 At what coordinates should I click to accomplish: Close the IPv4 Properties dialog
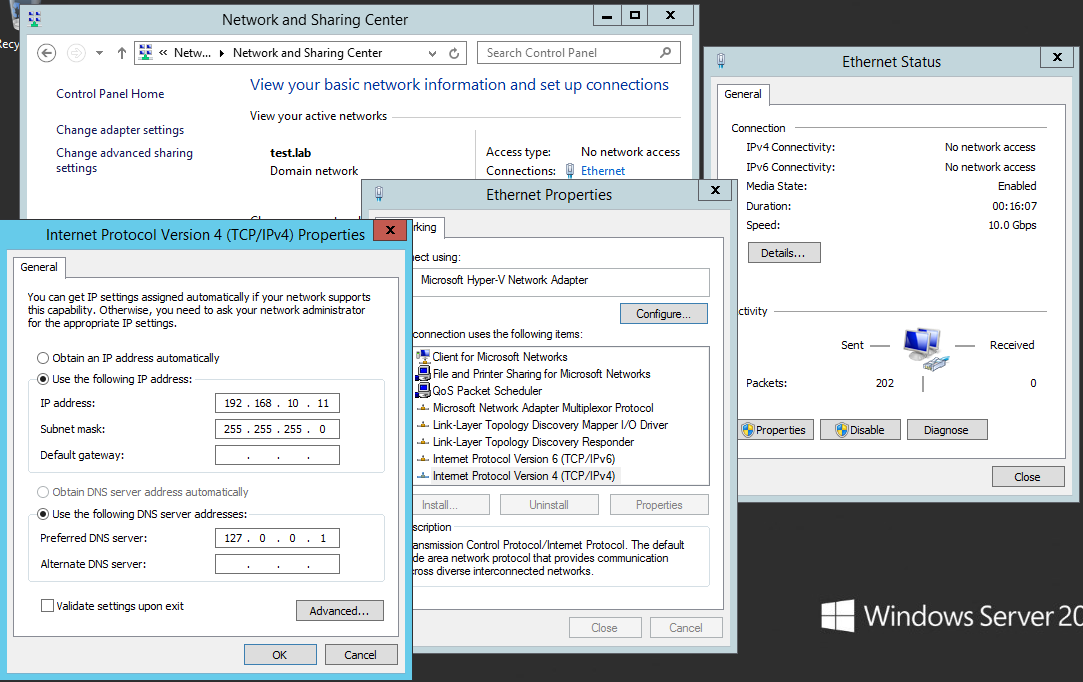point(390,230)
